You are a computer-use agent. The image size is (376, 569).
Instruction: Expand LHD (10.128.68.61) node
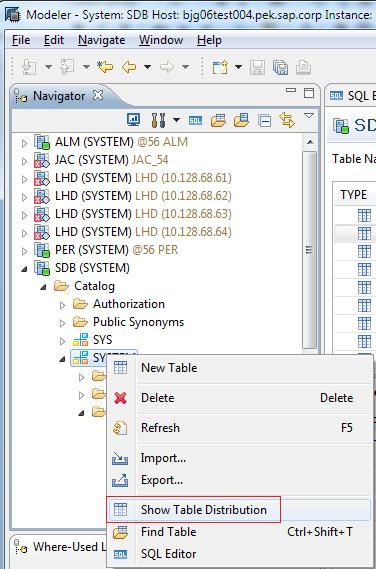click(x=24, y=179)
